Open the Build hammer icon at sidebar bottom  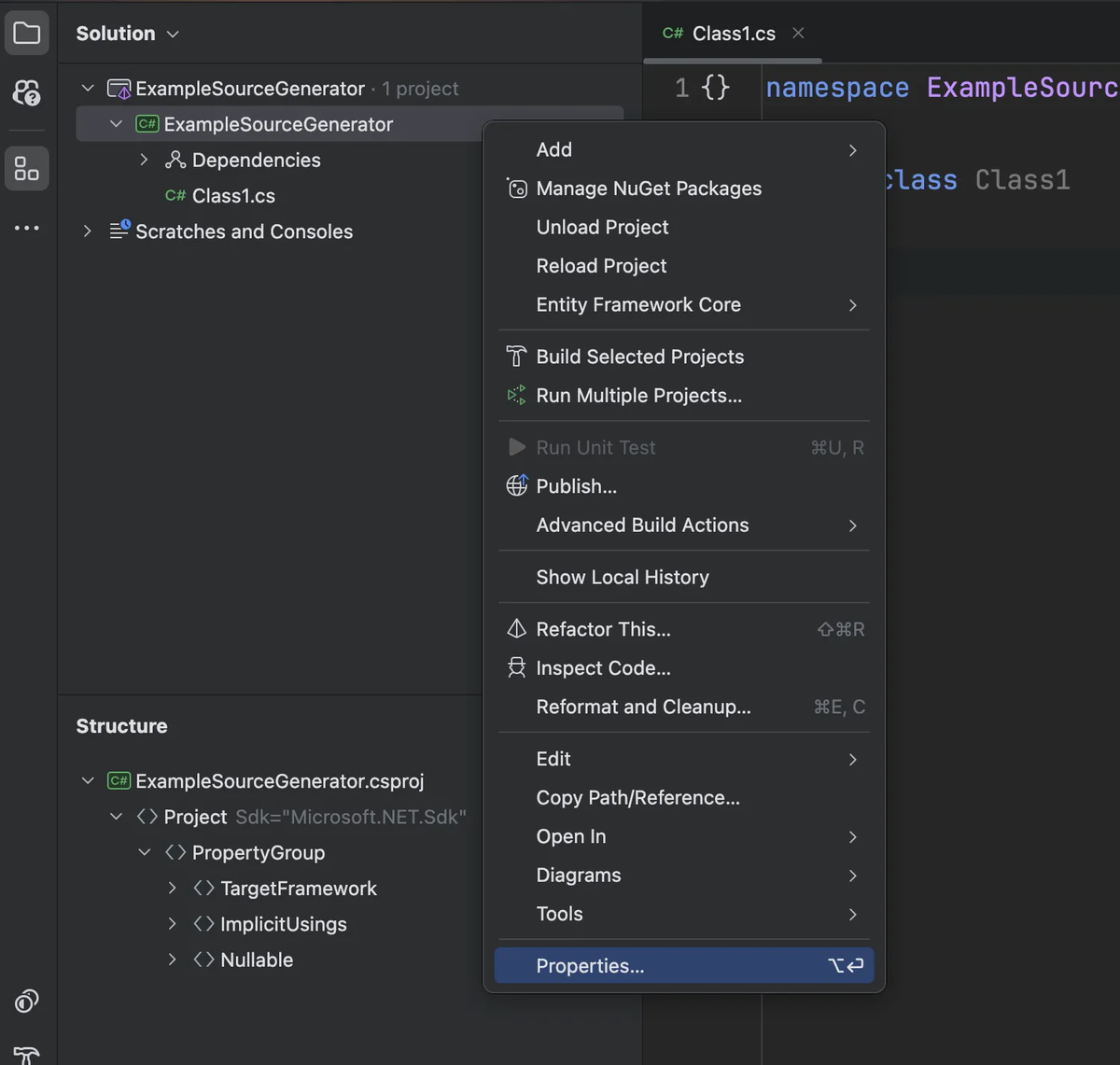click(x=27, y=1055)
